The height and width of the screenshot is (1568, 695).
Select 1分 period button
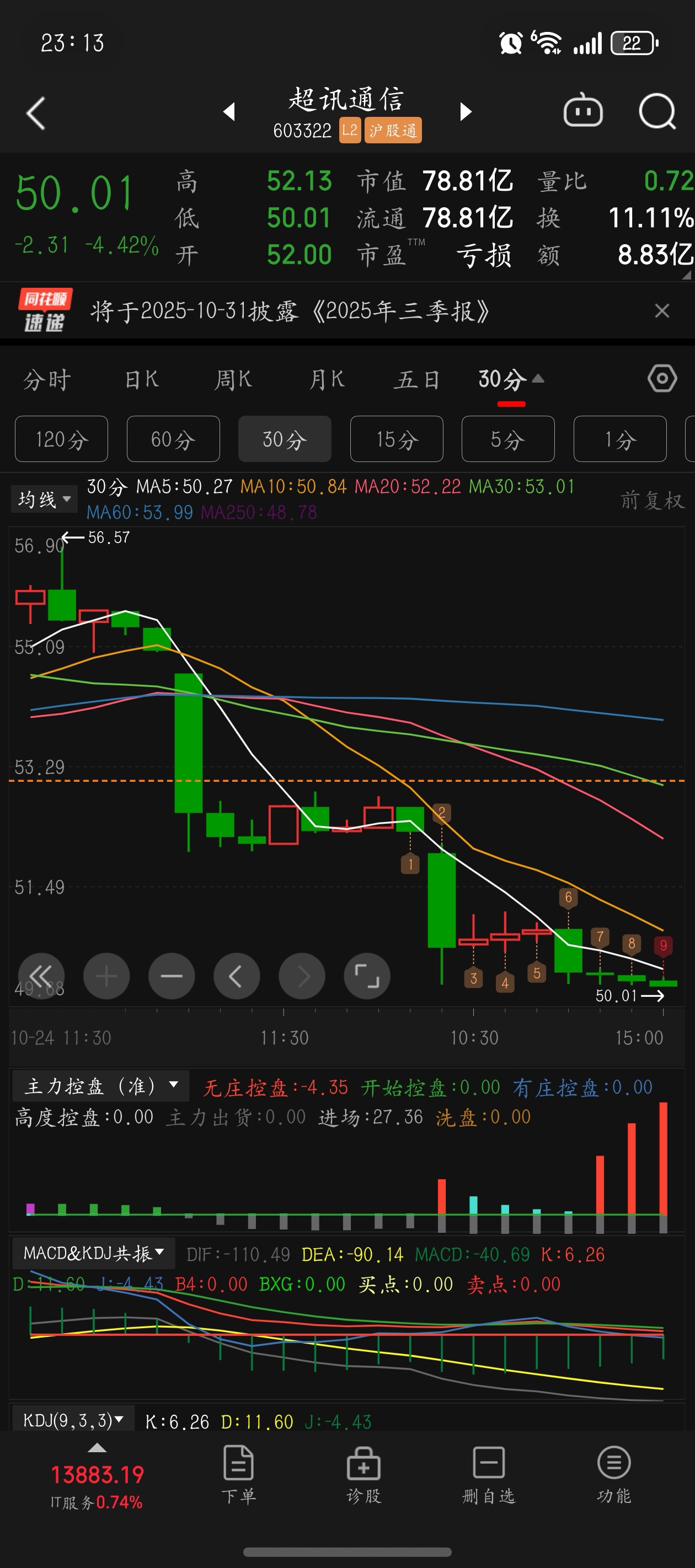click(x=619, y=439)
